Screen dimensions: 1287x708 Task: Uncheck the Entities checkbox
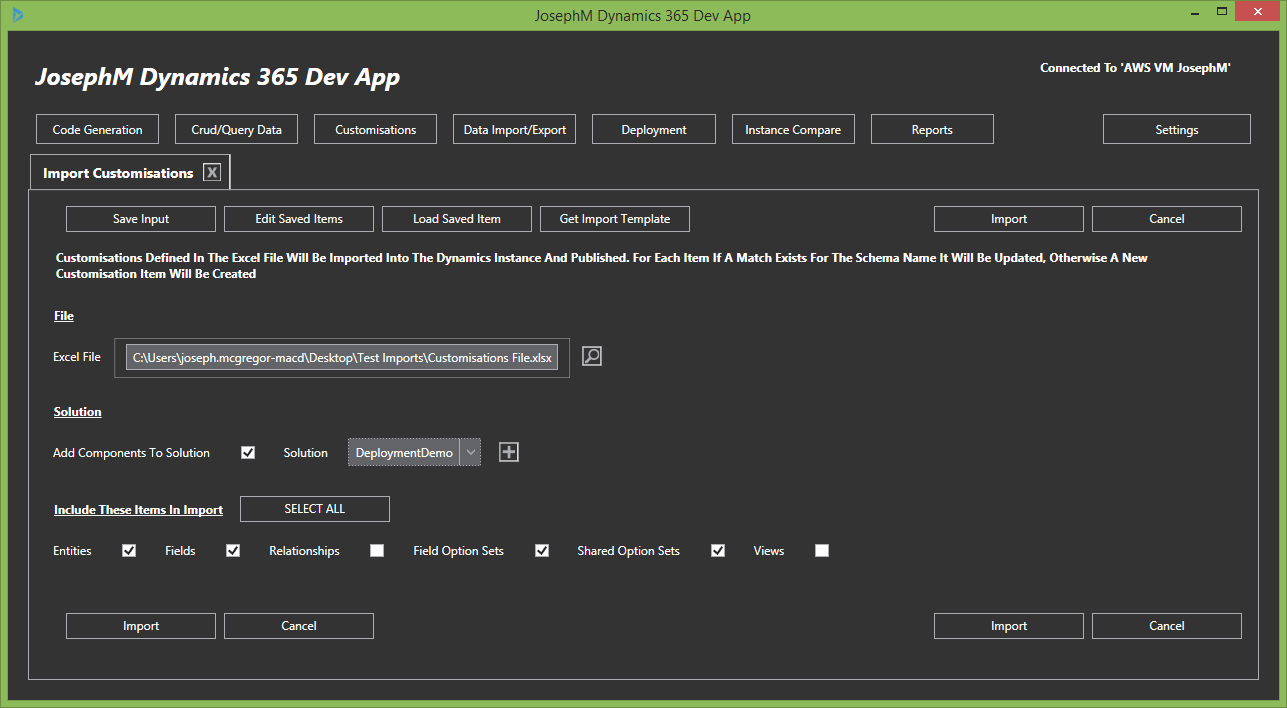pos(129,551)
